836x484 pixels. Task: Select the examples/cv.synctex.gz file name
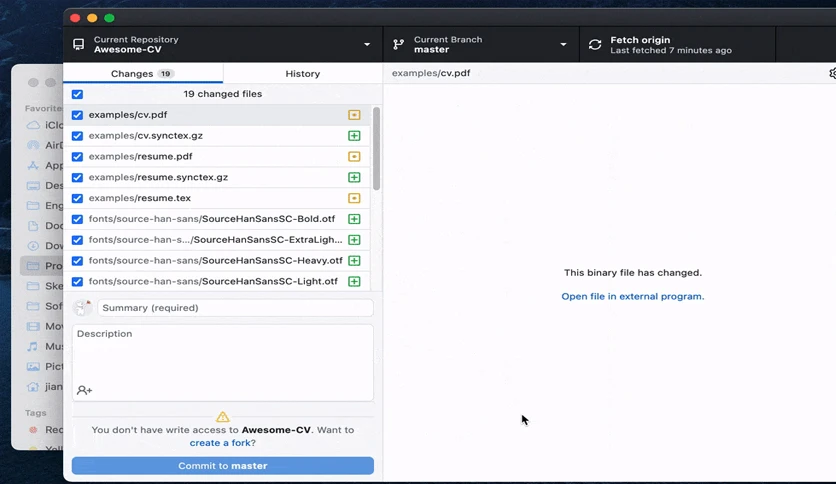(x=146, y=135)
